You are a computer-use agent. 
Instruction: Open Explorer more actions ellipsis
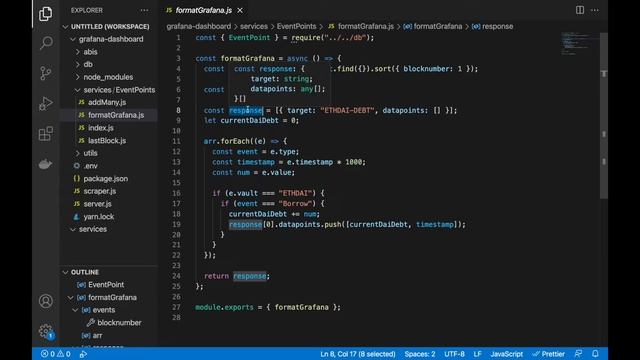tap(144, 10)
